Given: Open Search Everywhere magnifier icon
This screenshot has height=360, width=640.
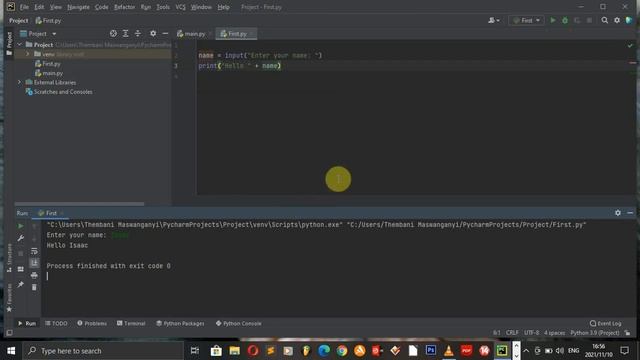Looking at the screenshot, I should [x=604, y=20].
